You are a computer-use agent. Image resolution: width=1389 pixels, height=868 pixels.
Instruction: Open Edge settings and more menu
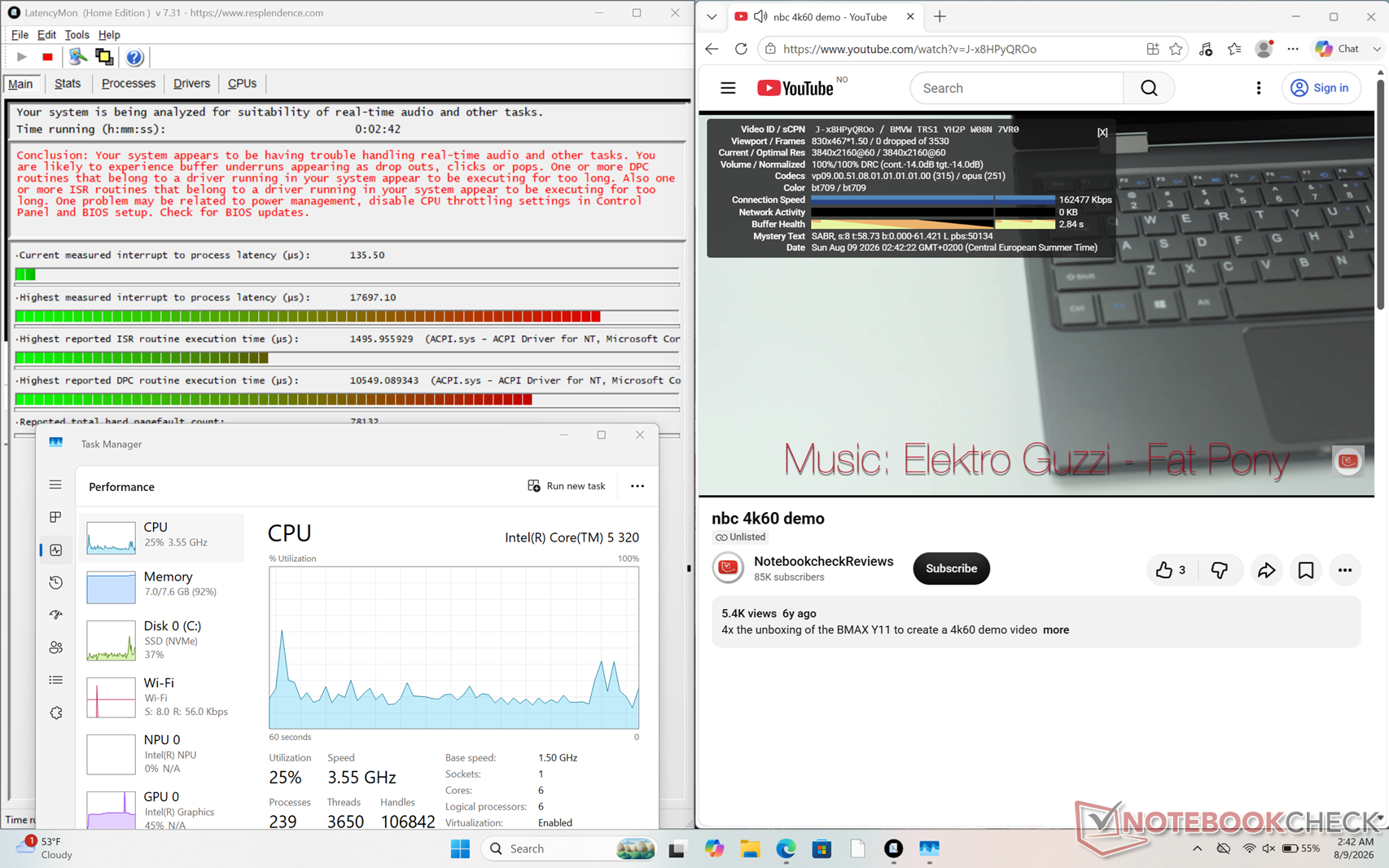point(1293,49)
